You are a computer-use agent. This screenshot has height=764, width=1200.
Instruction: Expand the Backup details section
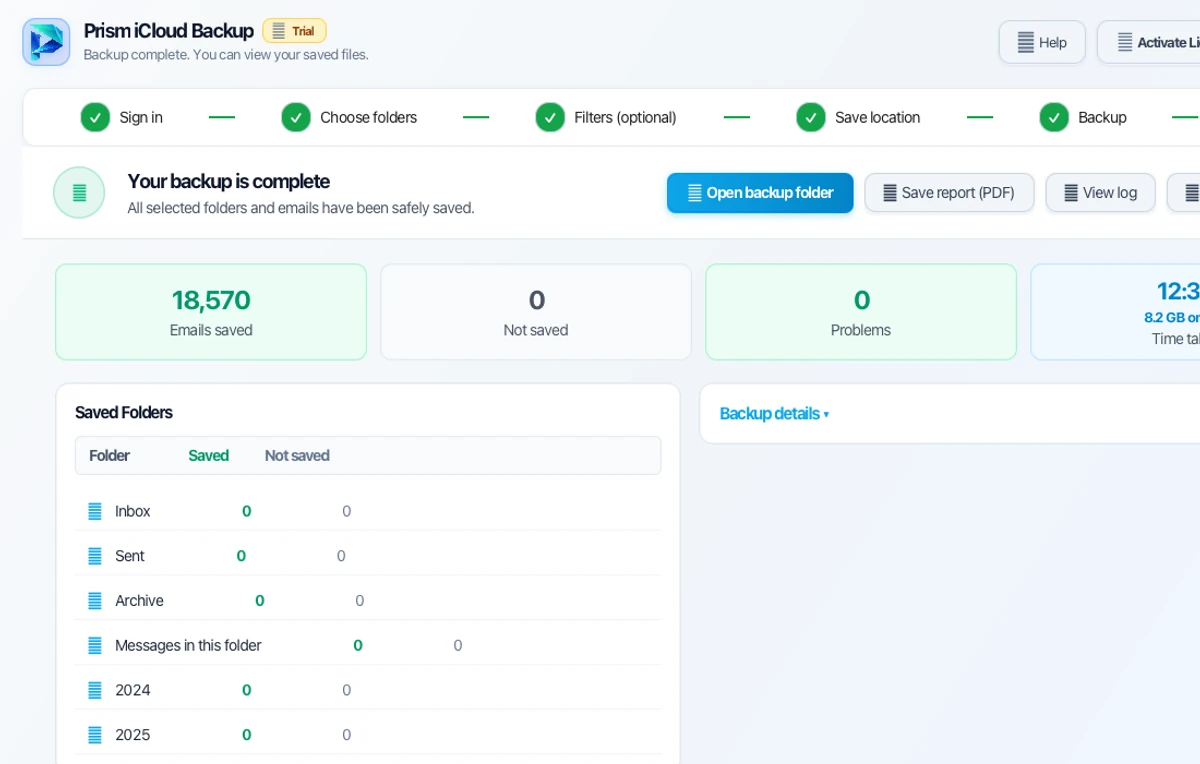[774, 414]
